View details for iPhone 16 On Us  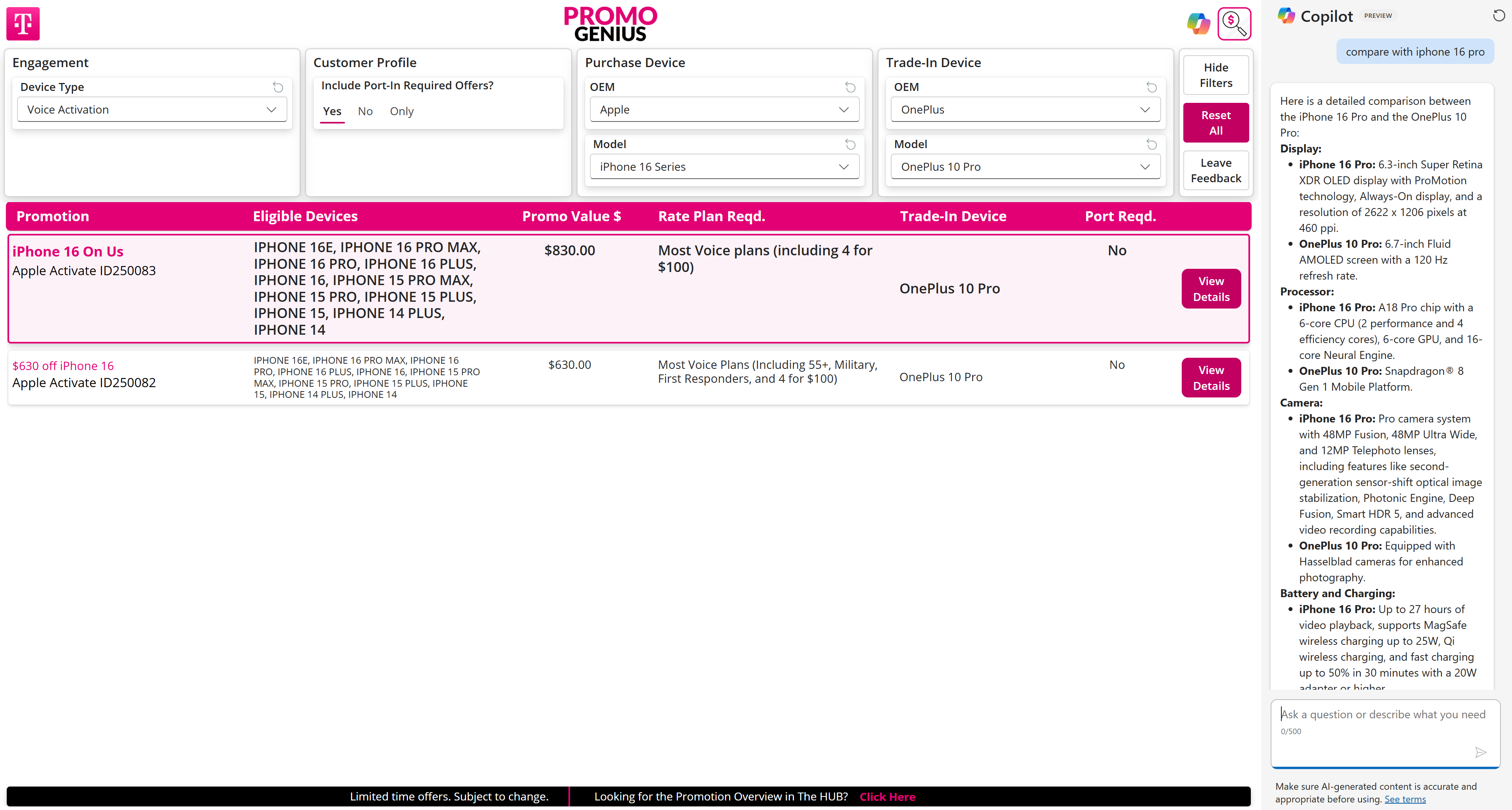1210,289
